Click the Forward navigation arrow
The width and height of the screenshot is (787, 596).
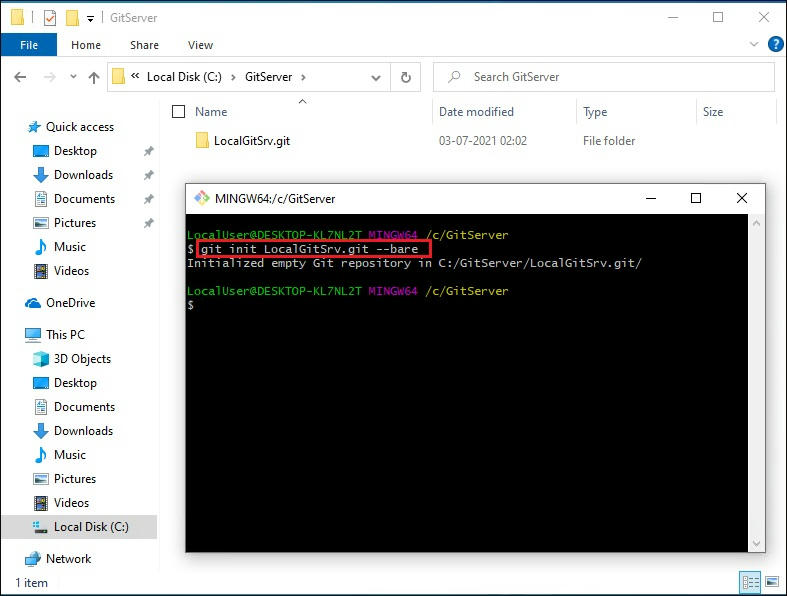tap(49, 77)
